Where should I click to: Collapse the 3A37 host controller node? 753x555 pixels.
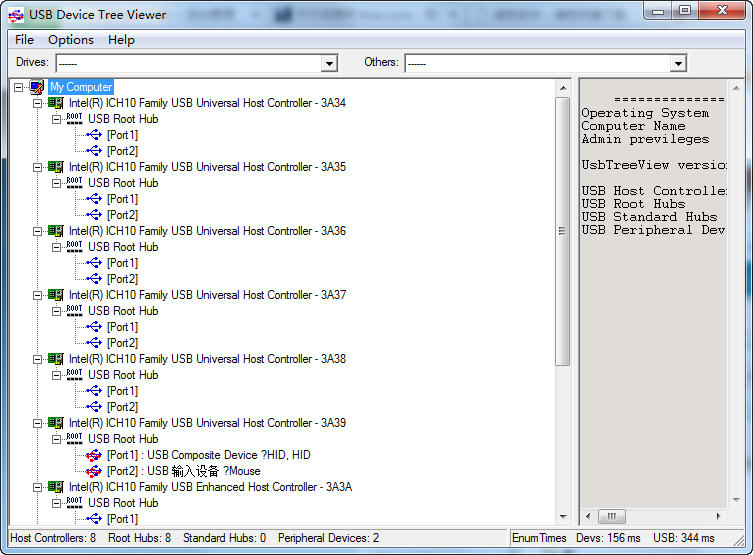(x=38, y=295)
